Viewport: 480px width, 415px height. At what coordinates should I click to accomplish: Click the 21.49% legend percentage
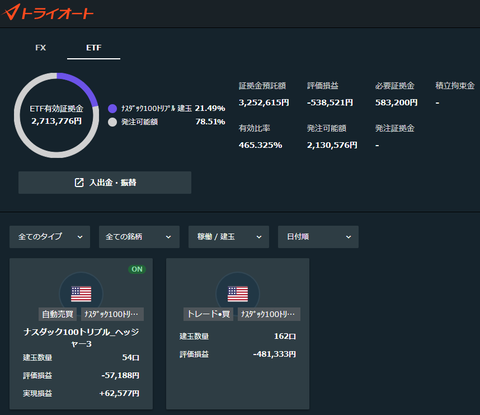point(210,108)
